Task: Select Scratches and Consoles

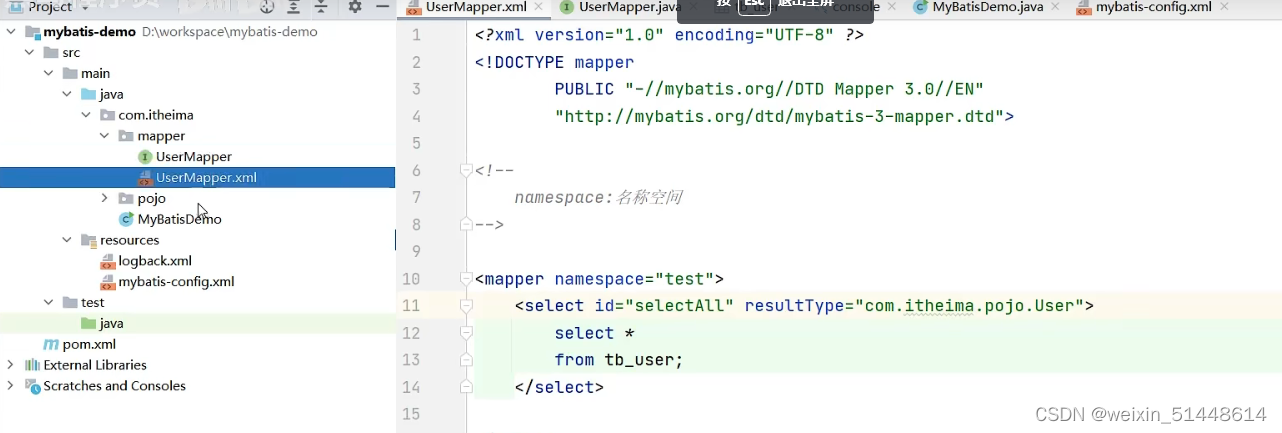Action: click(x=115, y=386)
